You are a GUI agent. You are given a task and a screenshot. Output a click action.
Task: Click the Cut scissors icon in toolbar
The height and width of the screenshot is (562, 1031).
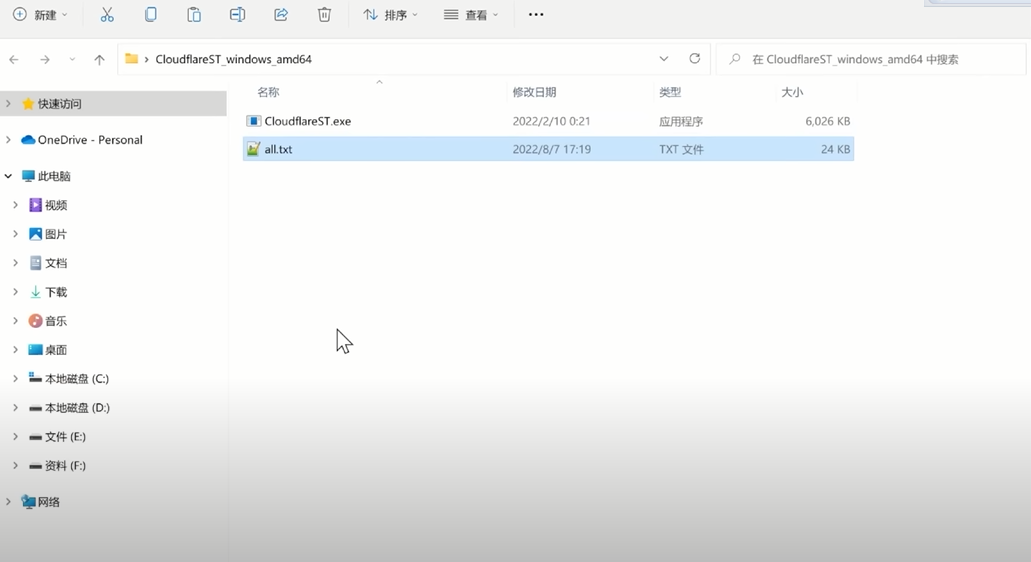coord(107,15)
